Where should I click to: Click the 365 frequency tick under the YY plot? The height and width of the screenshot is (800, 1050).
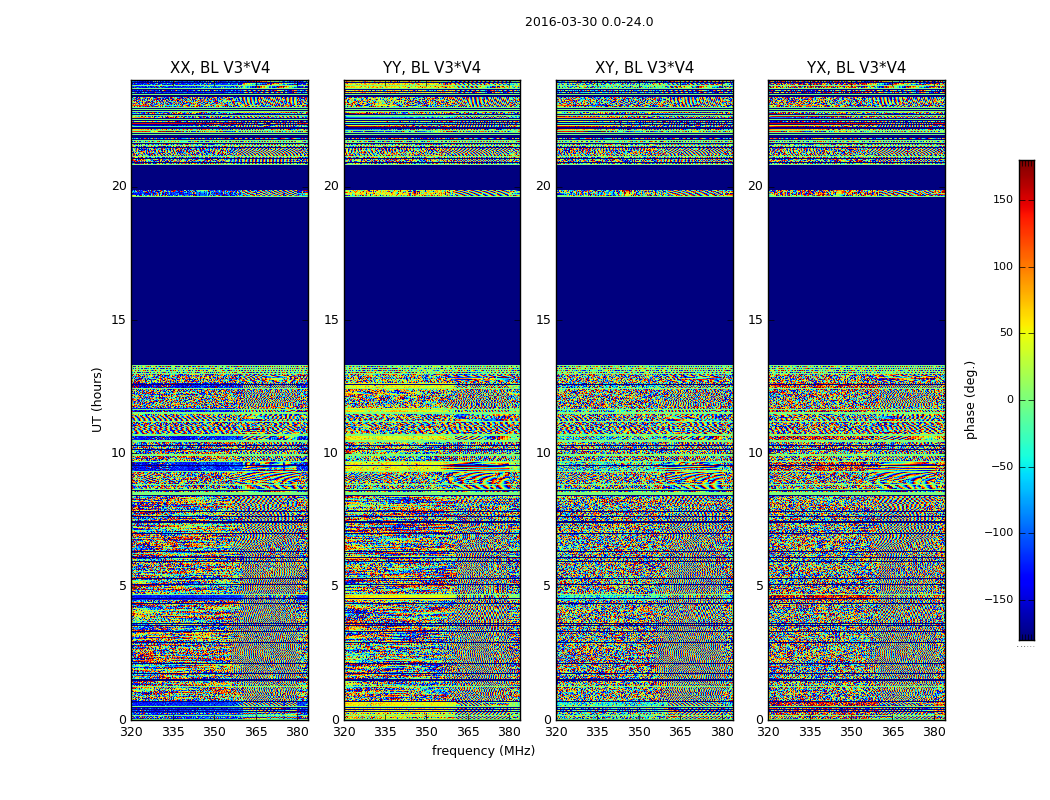click(x=468, y=732)
